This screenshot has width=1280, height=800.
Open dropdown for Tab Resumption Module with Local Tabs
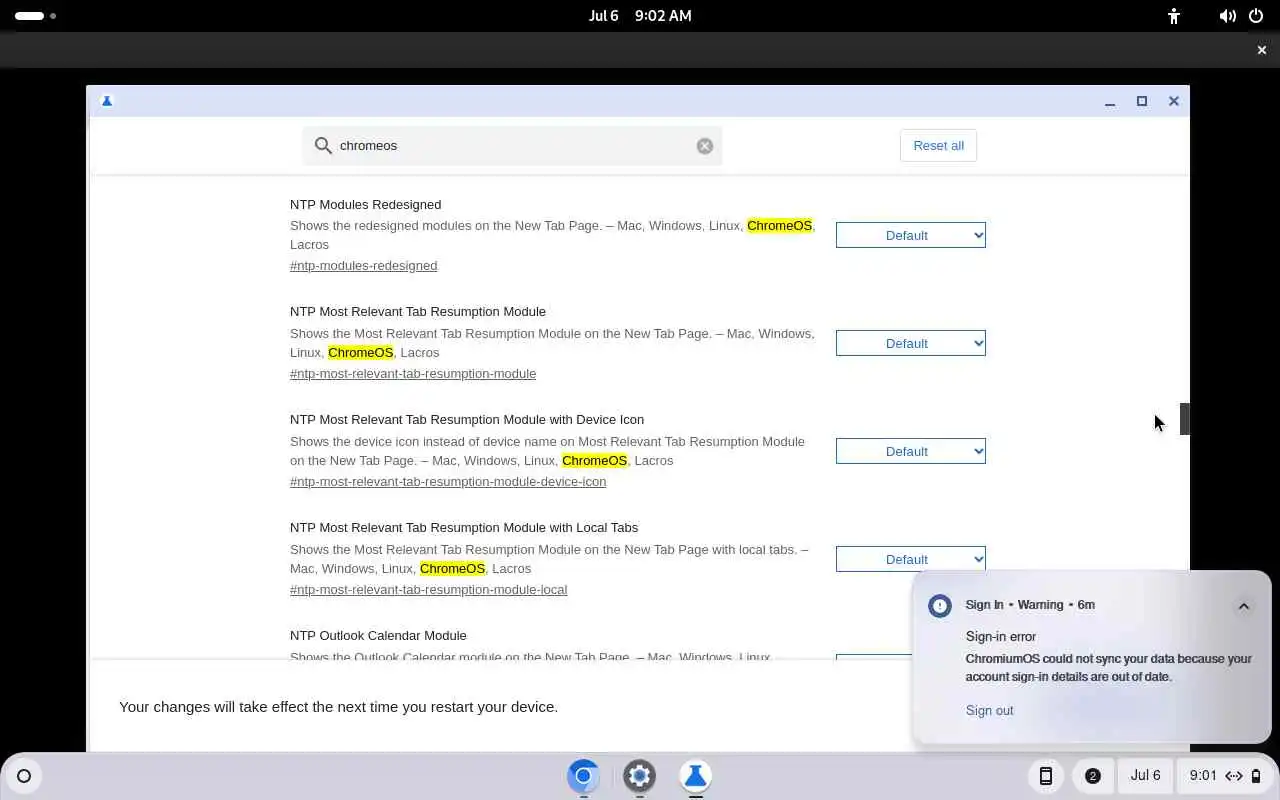910,559
